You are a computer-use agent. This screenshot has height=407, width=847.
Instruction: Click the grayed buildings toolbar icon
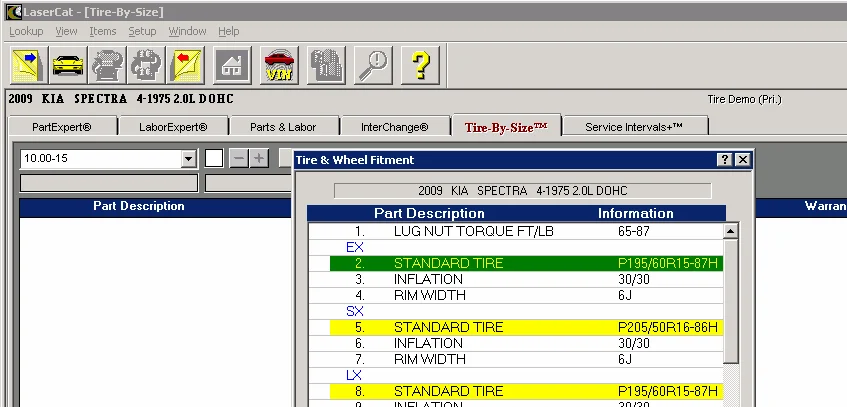pos(326,65)
